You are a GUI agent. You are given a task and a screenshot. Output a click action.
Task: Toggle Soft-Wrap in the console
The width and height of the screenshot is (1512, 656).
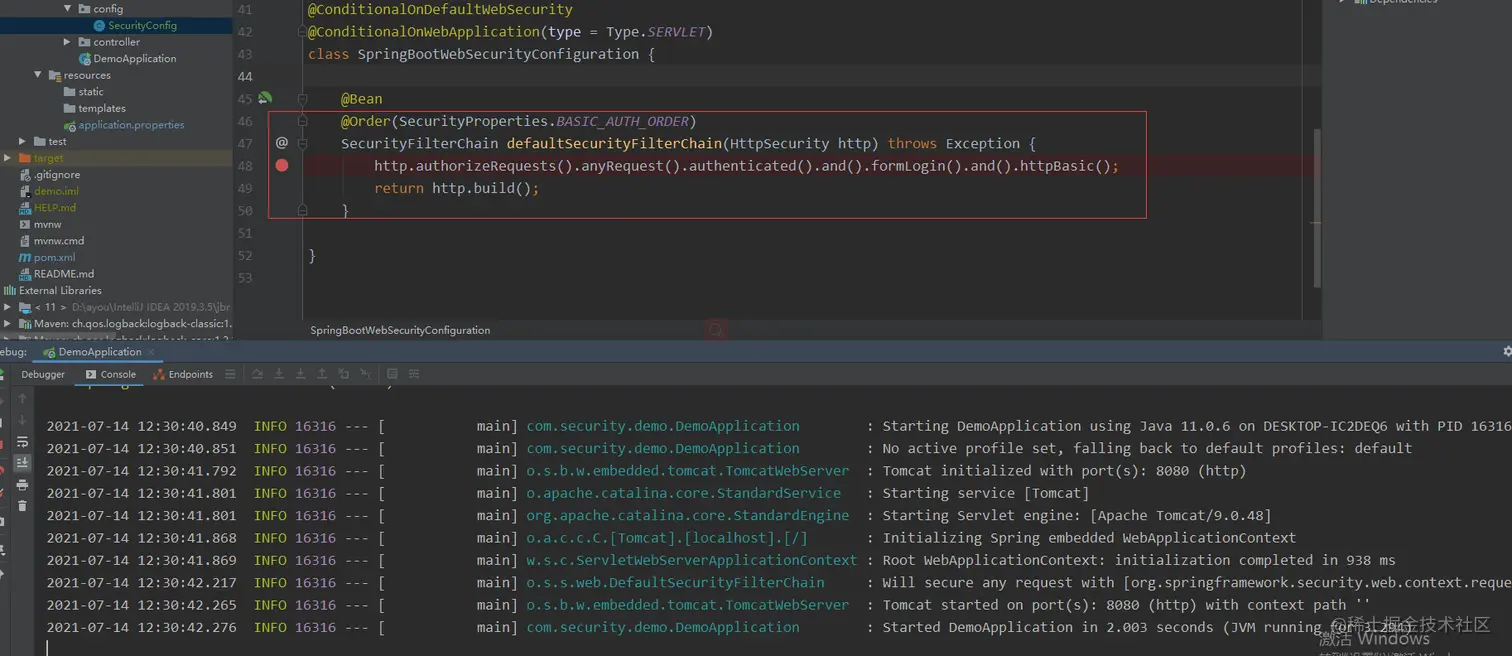[22, 441]
